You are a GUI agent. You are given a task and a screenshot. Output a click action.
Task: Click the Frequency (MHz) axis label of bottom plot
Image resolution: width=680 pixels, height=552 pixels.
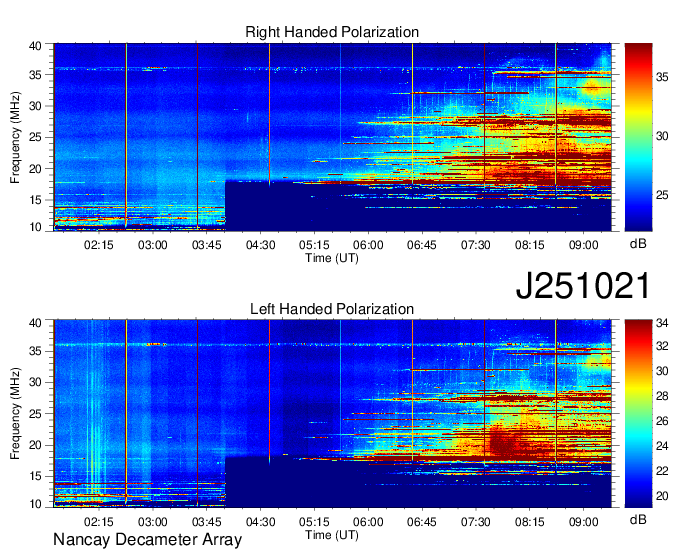point(16,412)
